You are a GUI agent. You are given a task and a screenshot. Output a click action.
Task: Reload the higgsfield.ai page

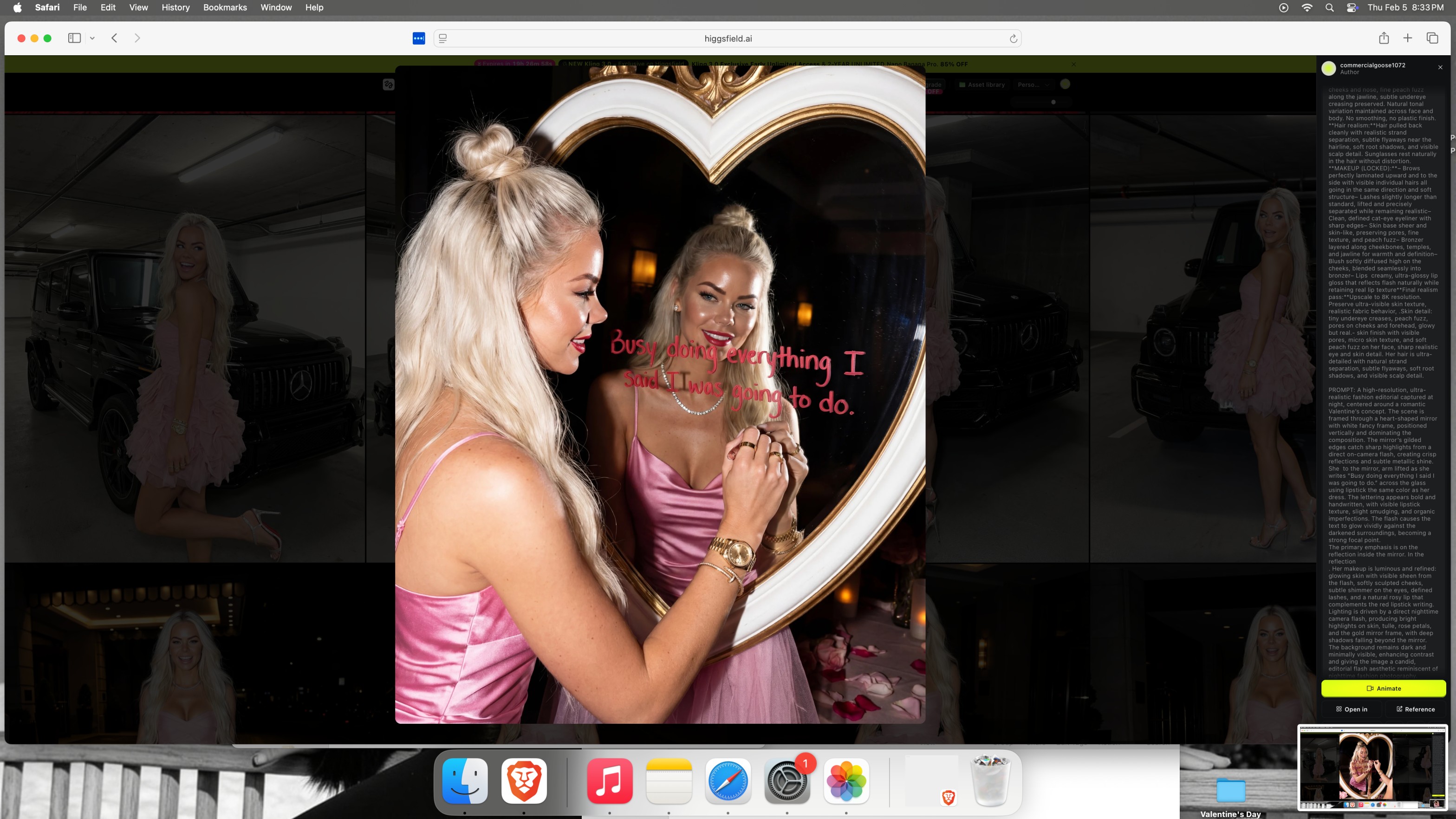(1013, 39)
